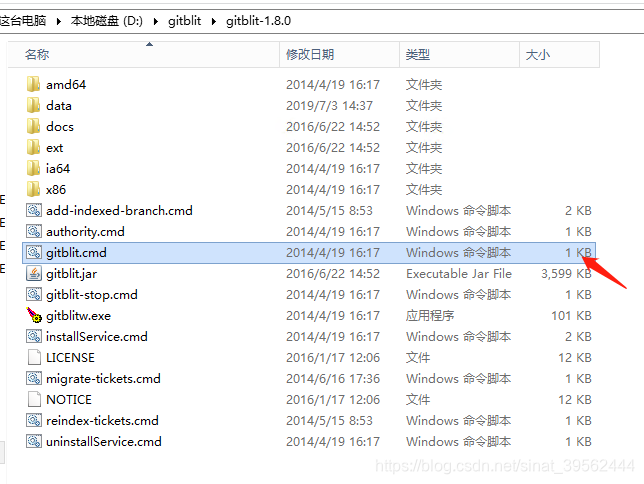This screenshot has width=644, height=484.
Task: Select the LICENSE file name
Action: point(70,357)
